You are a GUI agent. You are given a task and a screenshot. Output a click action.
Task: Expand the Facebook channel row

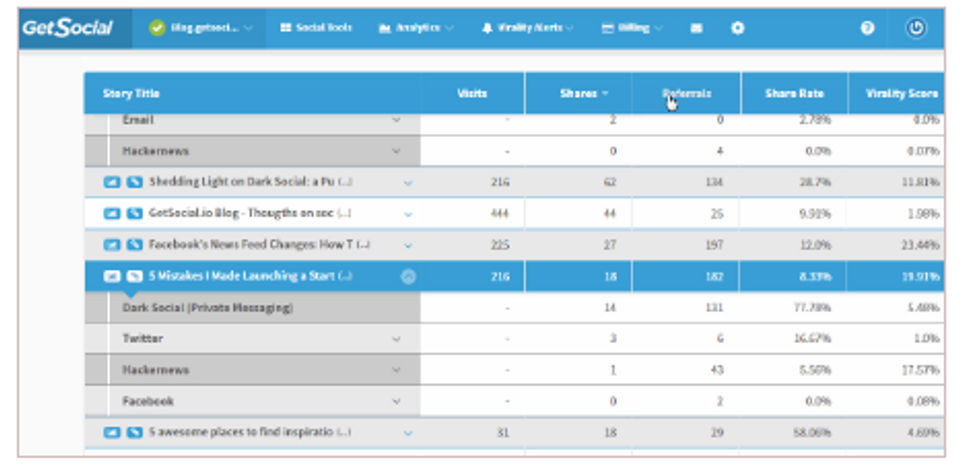click(x=396, y=401)
